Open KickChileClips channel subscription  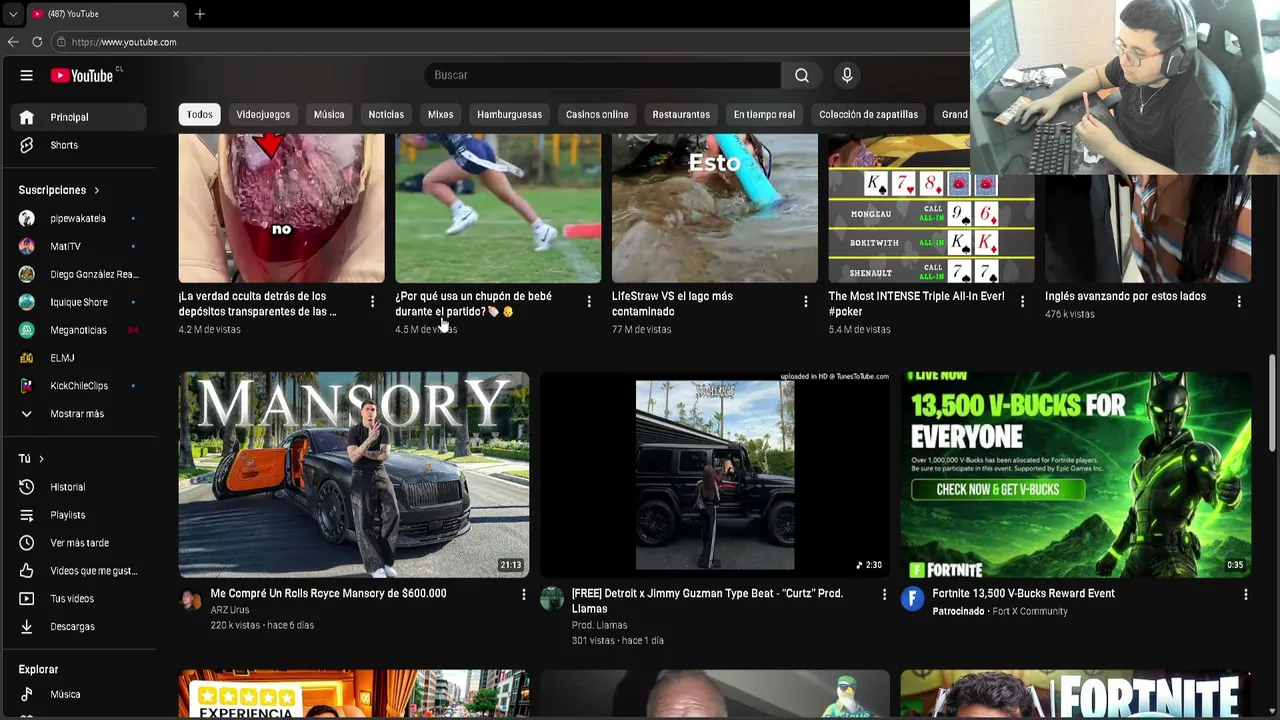(x=78, y=386)
